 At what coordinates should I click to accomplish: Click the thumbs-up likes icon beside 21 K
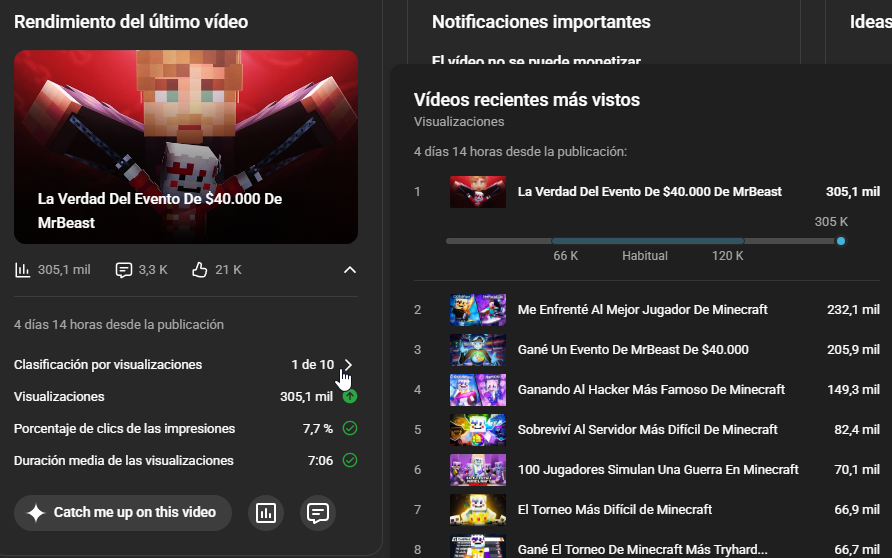(x=200, y=270)
